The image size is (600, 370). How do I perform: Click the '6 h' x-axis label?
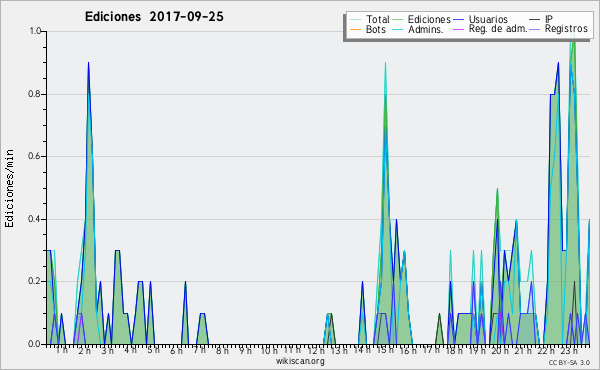[x=176, y=351]
